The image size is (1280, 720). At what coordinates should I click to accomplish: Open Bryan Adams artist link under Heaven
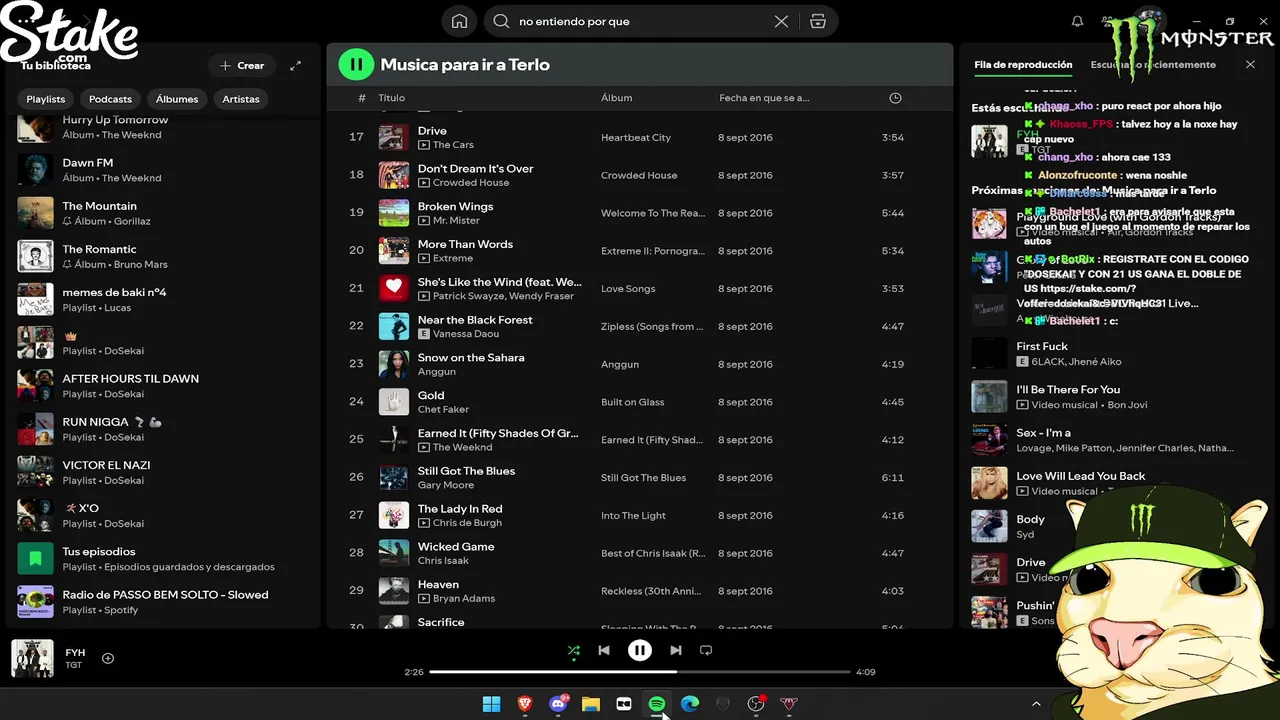point(464,598)
